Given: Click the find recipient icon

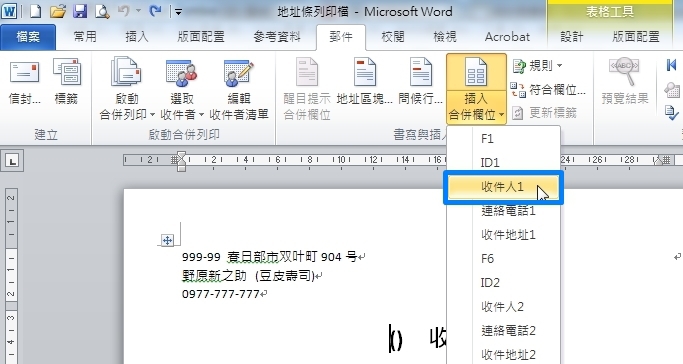Looking at the screenshot, I should (x=672, y=90).
